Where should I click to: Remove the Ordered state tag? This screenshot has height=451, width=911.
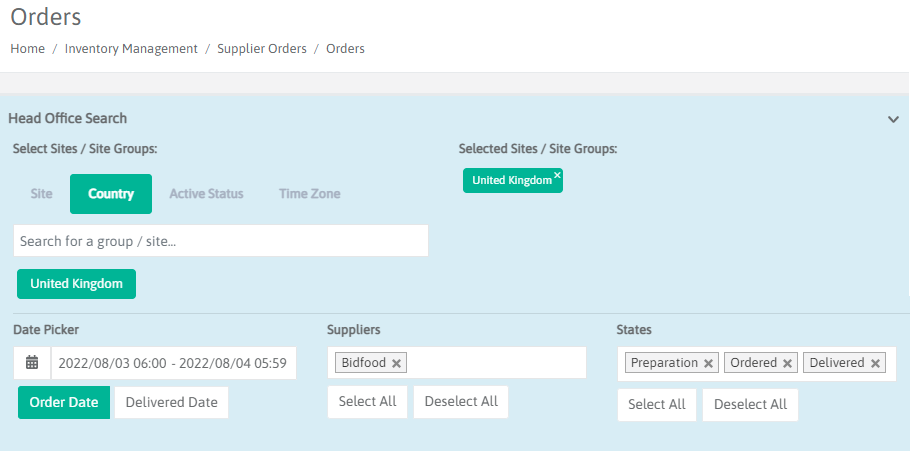tap(787, 363)
